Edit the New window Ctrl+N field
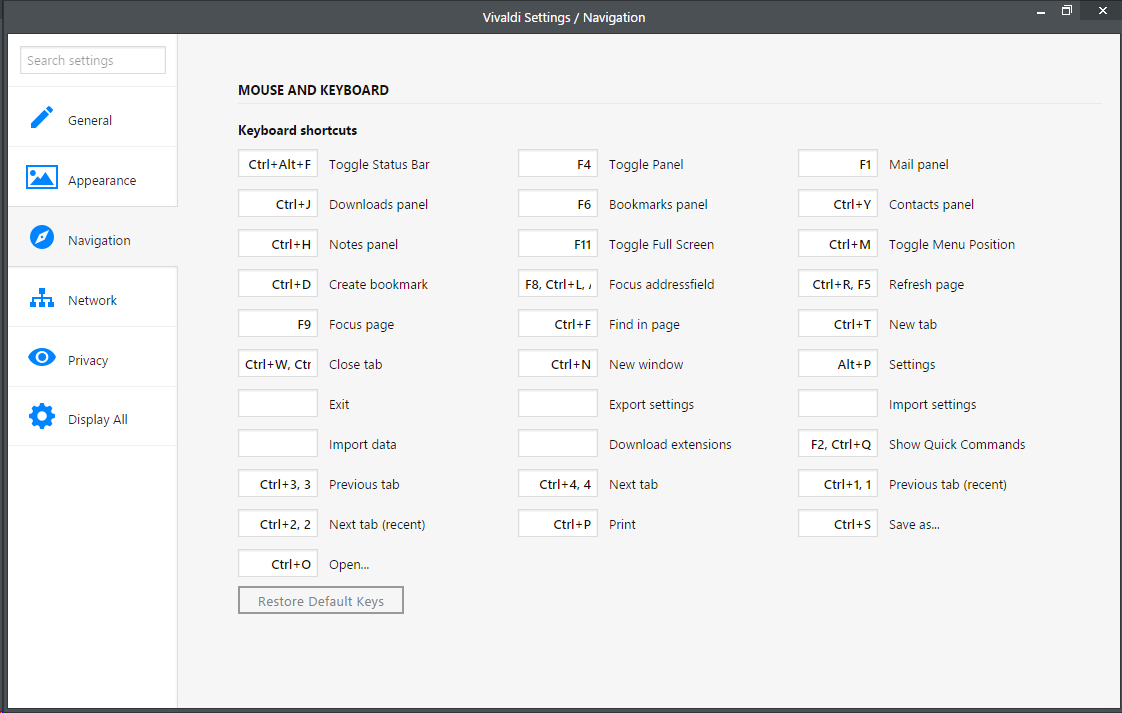This screenshot has width=1122, height=713. [x=557, y=364]
